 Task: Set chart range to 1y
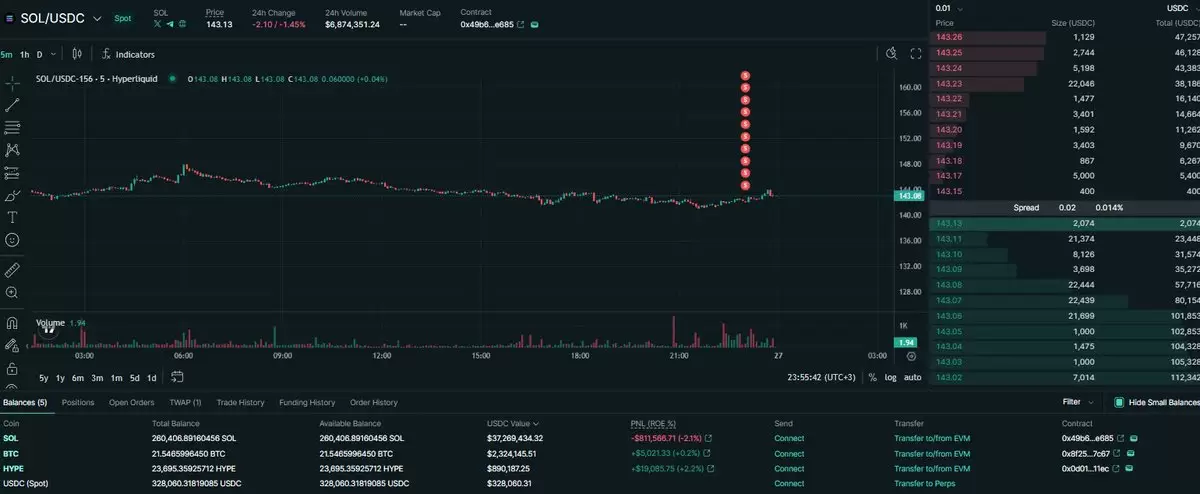[61, 377]
